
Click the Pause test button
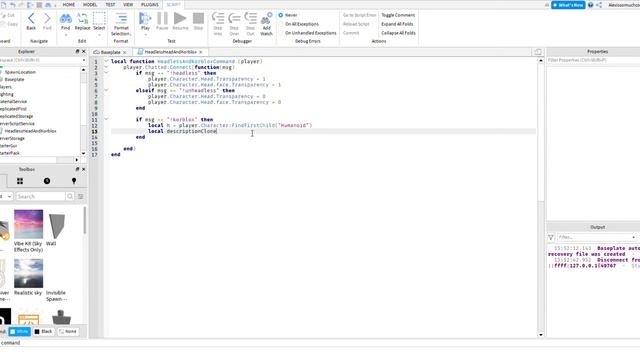(162, 21)
